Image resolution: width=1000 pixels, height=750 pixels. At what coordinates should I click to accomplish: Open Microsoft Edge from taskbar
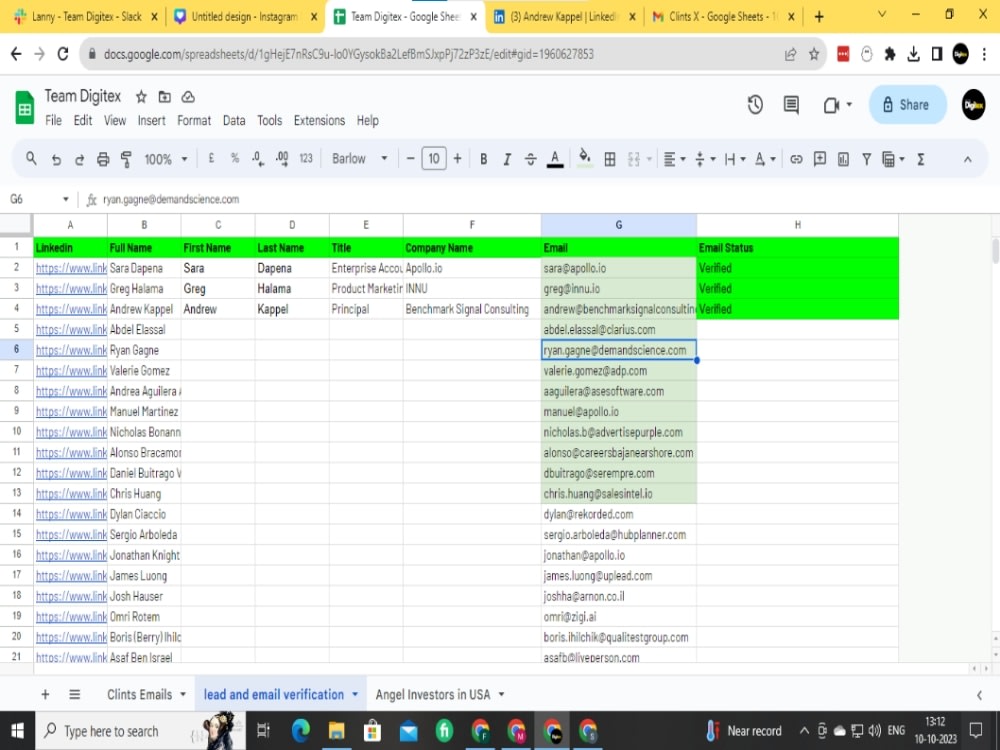click(x=300, y=731)
